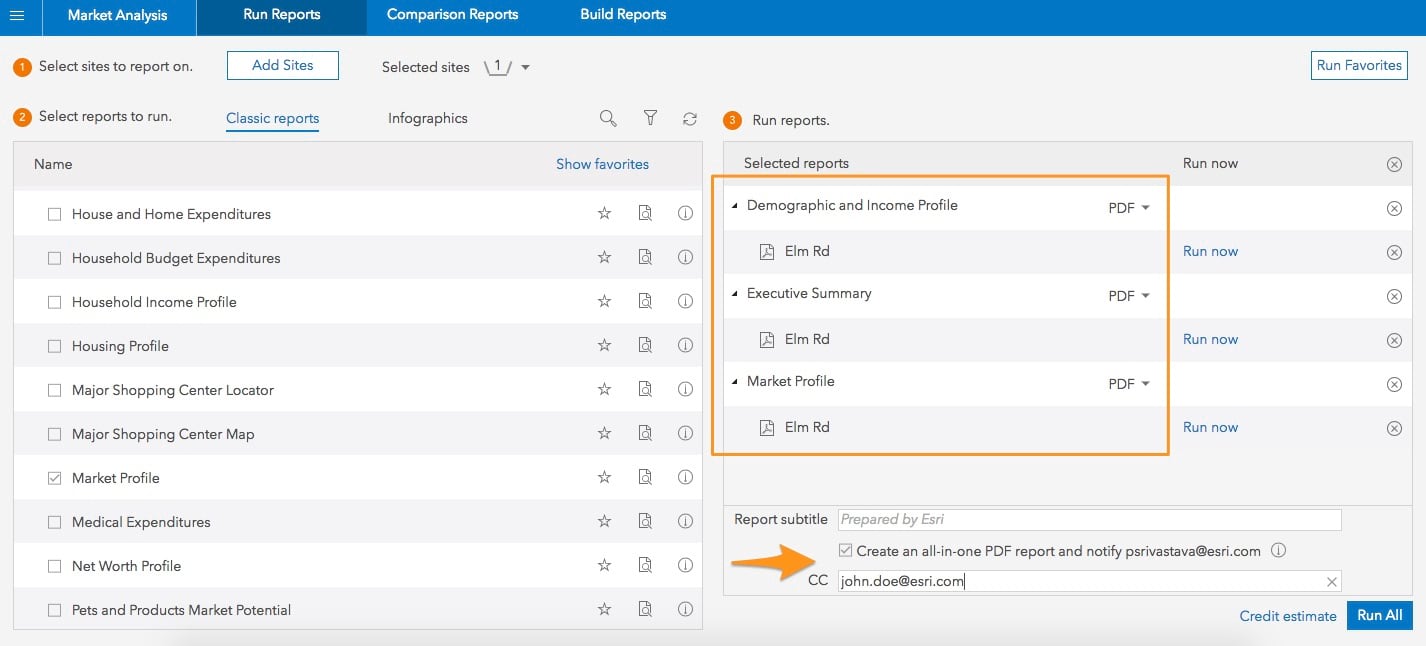The width and height of the screenshot is (1426, 646).
Task: Uncheck the Market Profile report
Action: point(55,478)
